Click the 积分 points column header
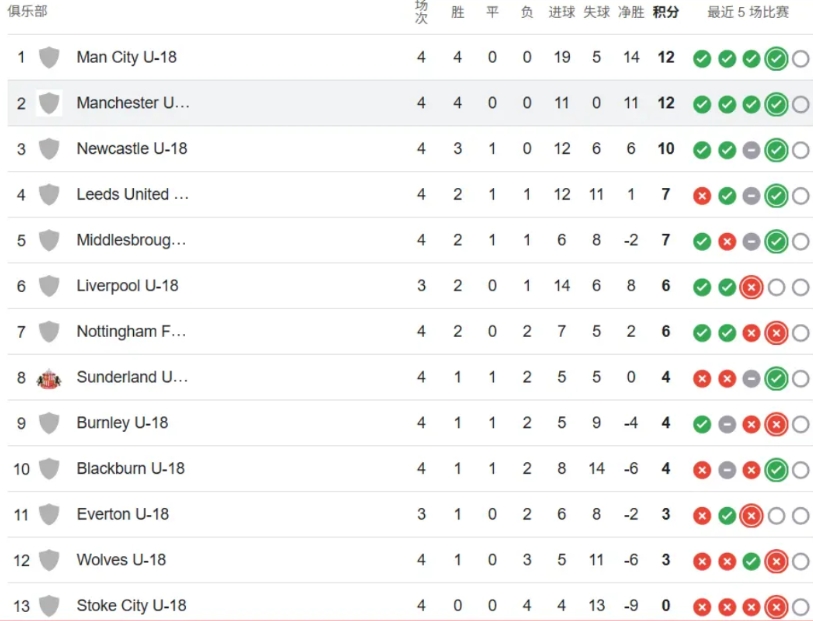Image resolution: width=813 pixels, height=621 pixels. pyautogui.click(x=665, y=12)
